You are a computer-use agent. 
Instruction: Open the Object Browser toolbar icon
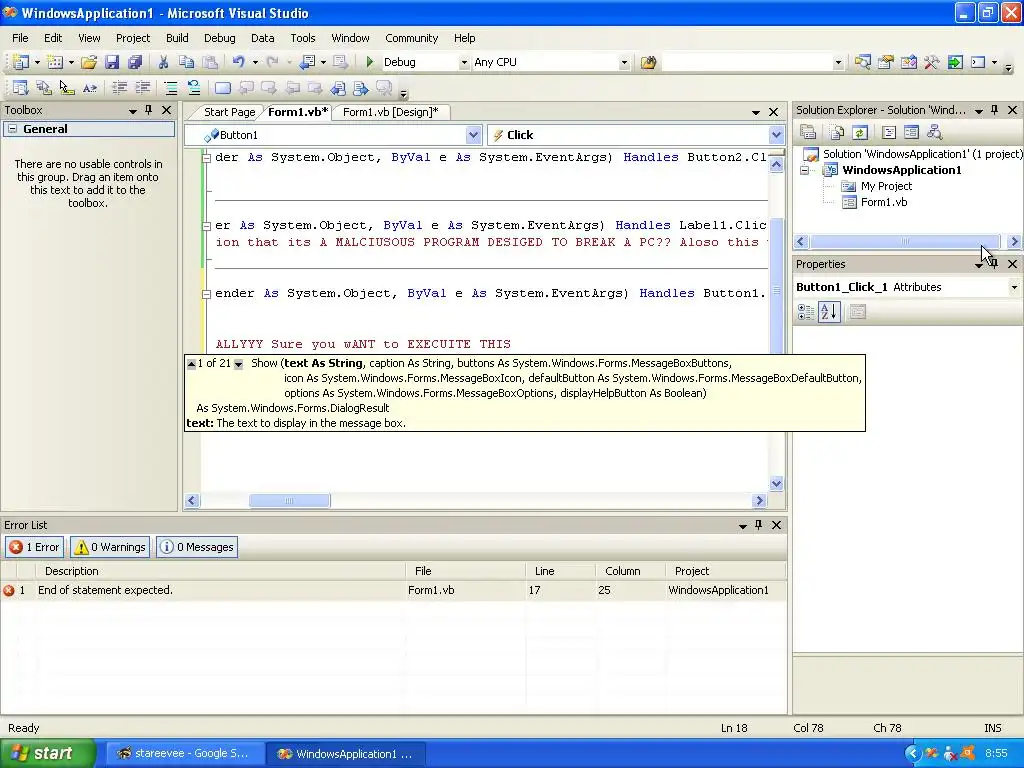(x=909, y=62)
